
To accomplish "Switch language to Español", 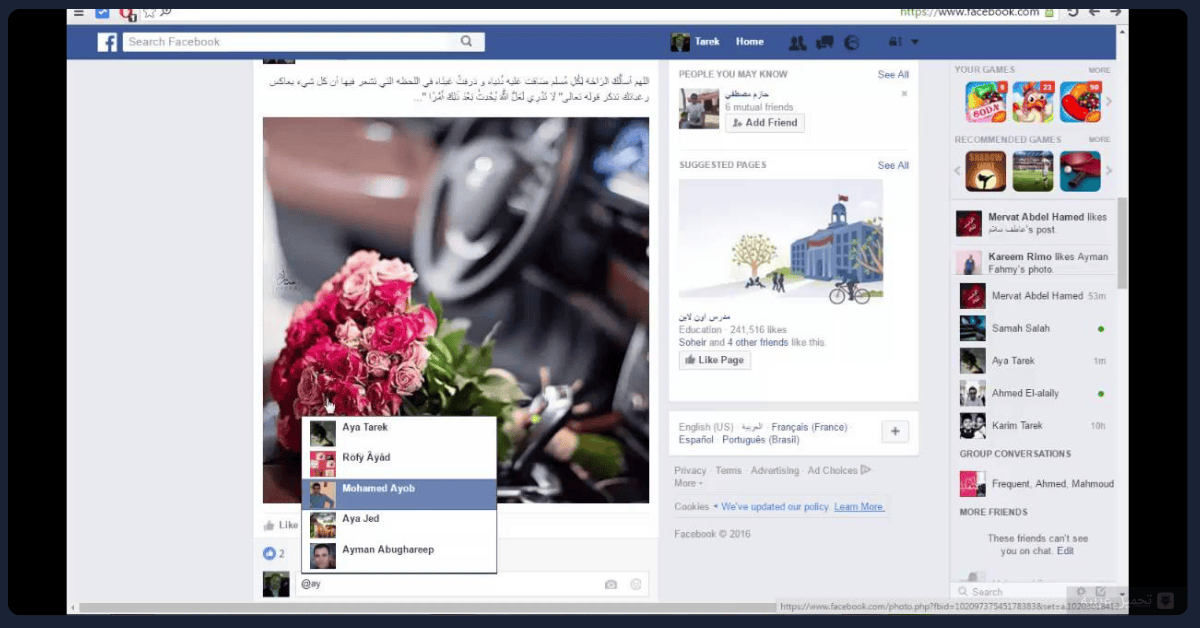I will pyautogui.click(x=696, y=440).
